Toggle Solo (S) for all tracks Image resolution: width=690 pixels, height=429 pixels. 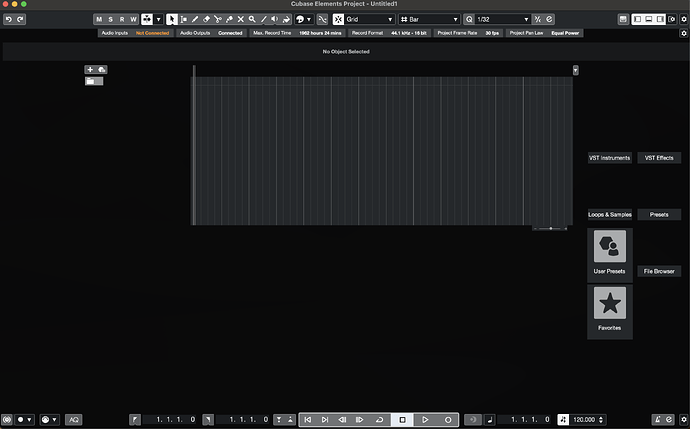pos(110,19)
